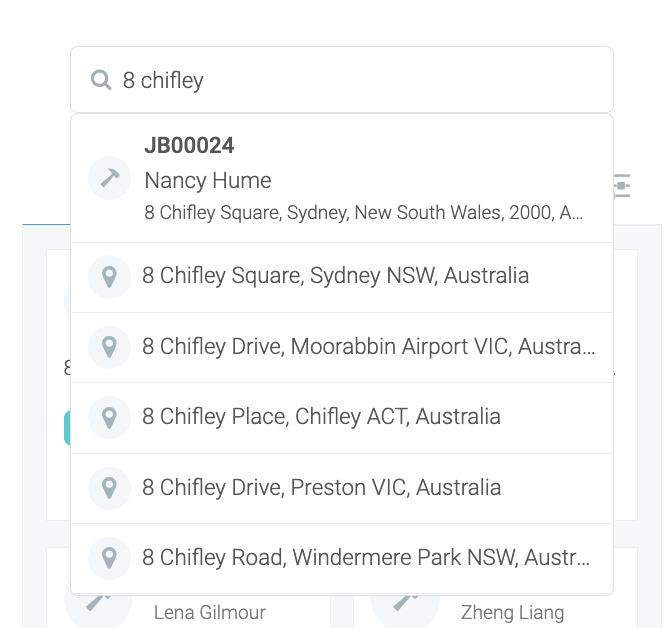Click the hammer icon beside Zheng Liang
The width and height of the screenshot is (670, 628).
405,602
